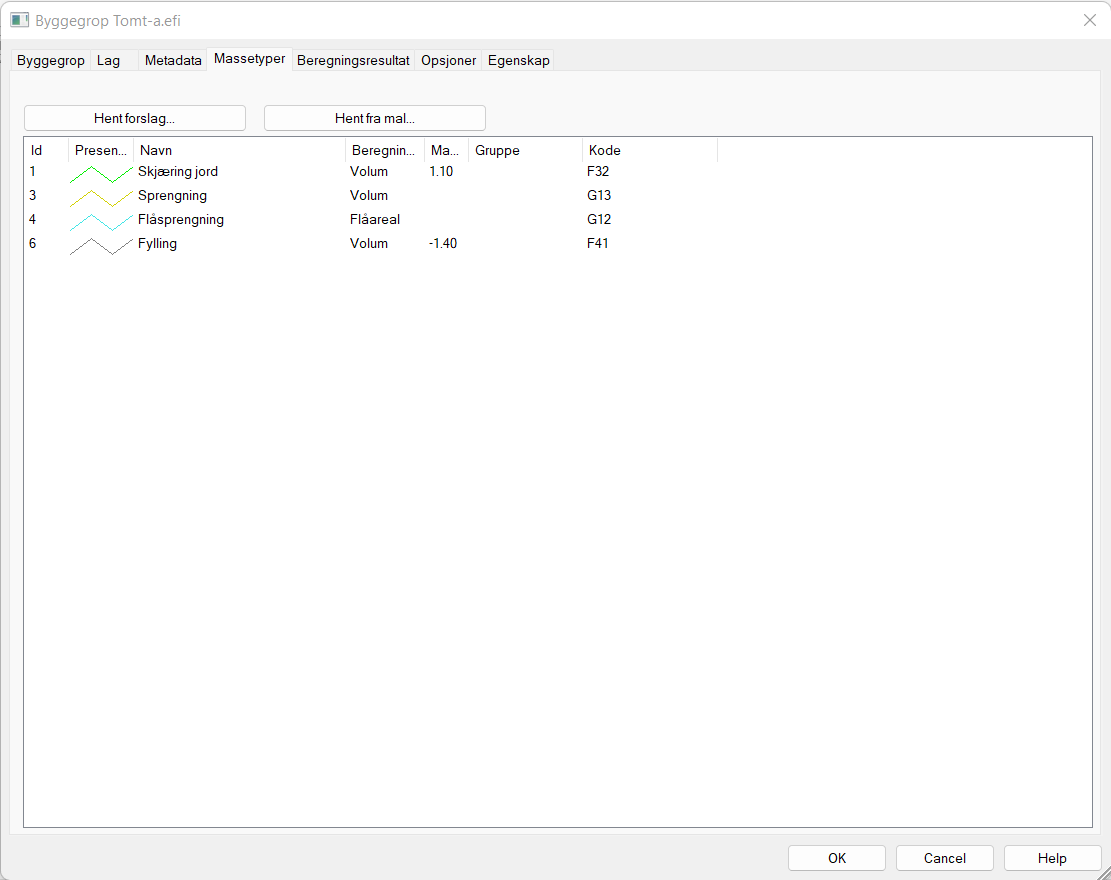The height and width of the screenshot is (880, 1111).
Task: Open the Lag tab
Action: (x=109, y=61)
